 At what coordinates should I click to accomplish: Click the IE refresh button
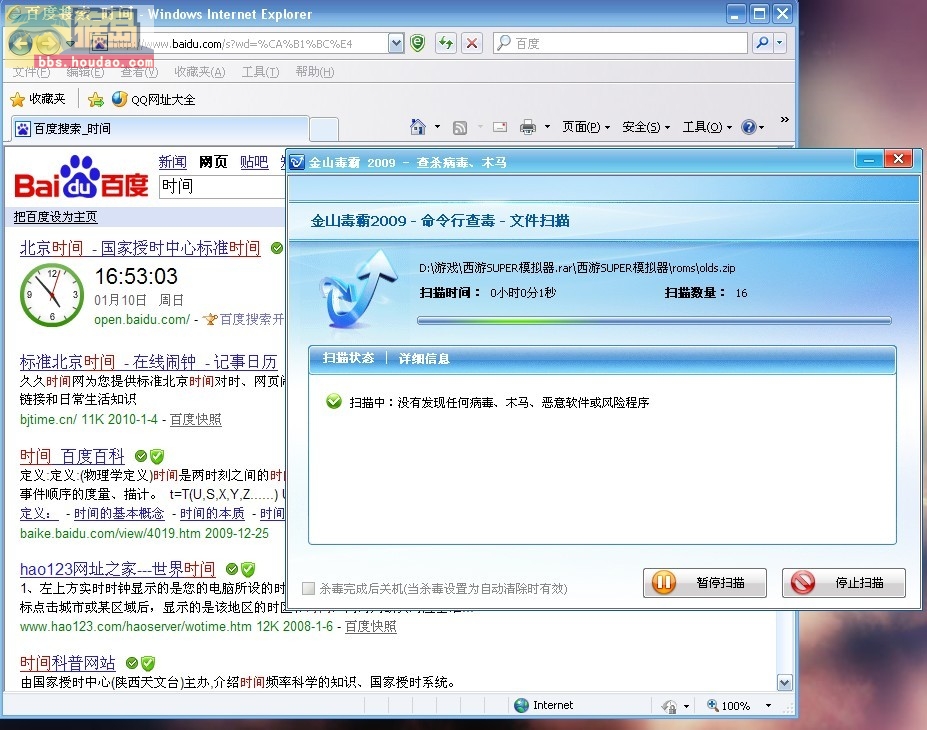[446, 43]
